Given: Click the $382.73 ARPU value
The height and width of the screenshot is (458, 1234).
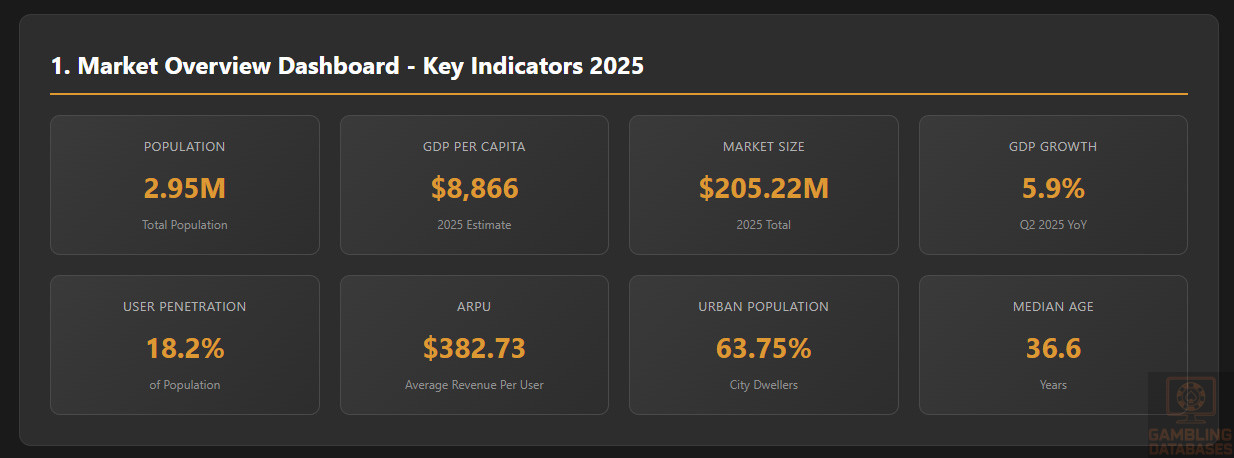Looking at the screenshot, I should (474, 348).
